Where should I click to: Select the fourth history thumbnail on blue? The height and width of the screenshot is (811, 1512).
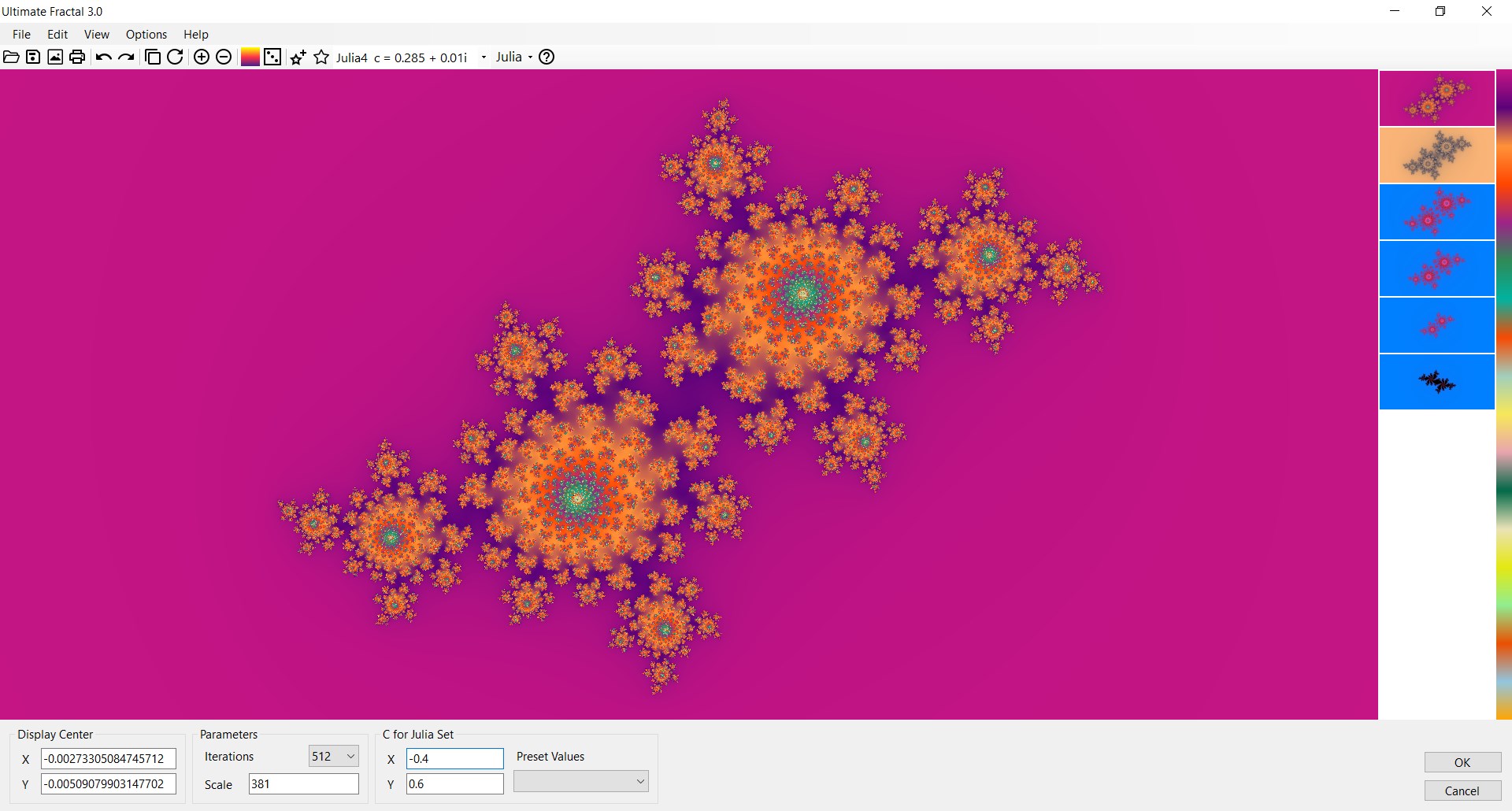click(x=1437, y=268)
